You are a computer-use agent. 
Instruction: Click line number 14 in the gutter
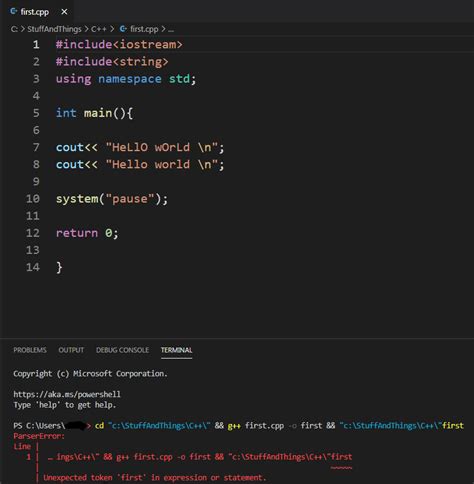(x=33, y=267)
